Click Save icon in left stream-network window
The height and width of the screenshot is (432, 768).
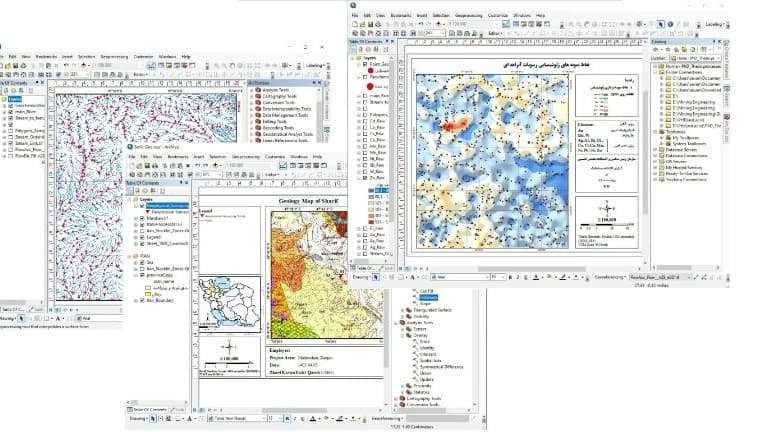15,65
